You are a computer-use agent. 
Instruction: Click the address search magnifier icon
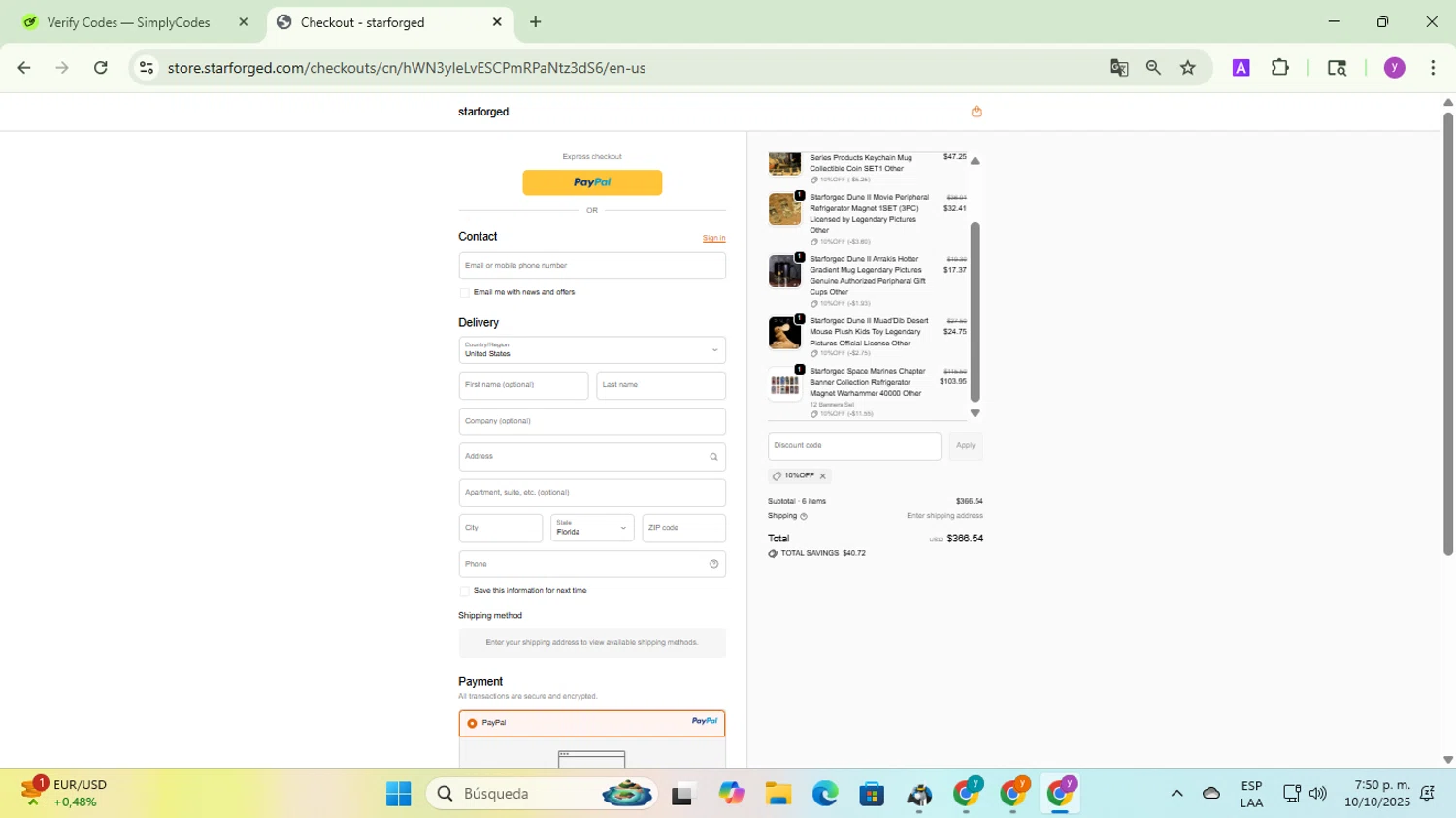[713, 457]
